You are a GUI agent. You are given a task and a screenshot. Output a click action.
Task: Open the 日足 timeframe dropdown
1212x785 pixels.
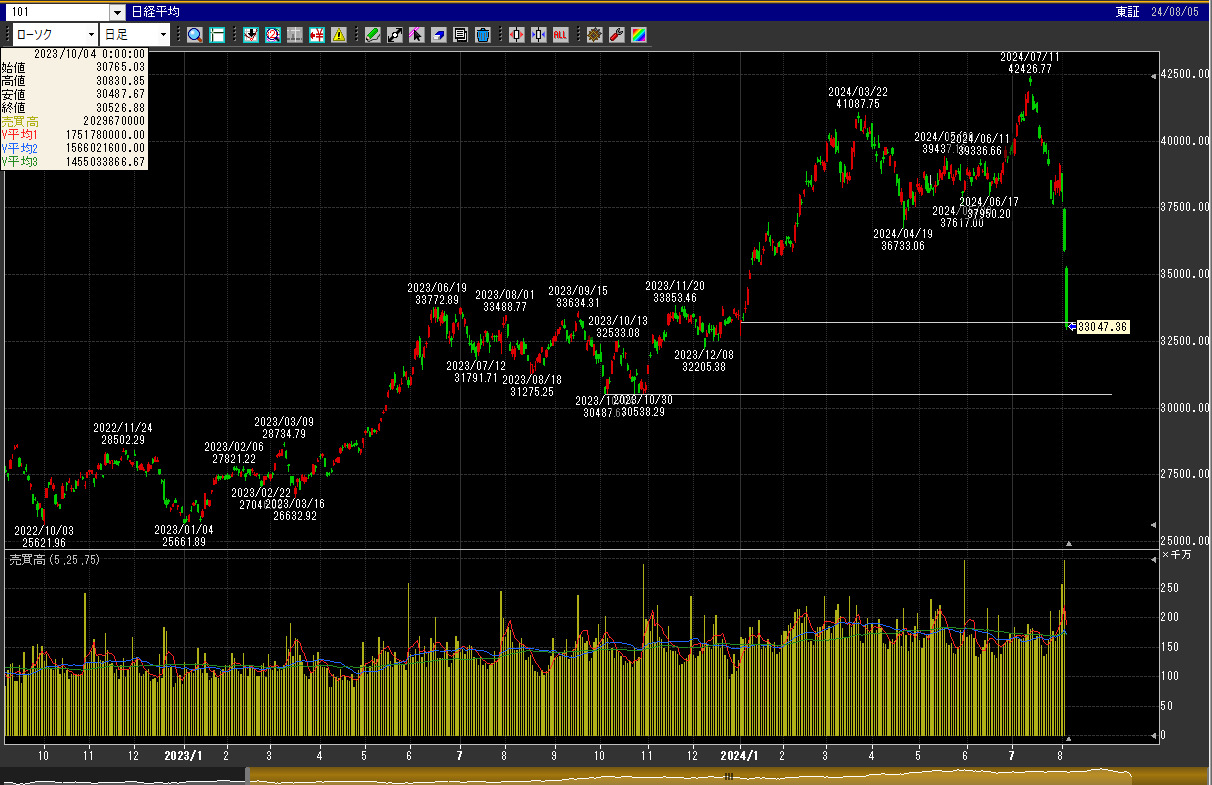click(162, 35)
